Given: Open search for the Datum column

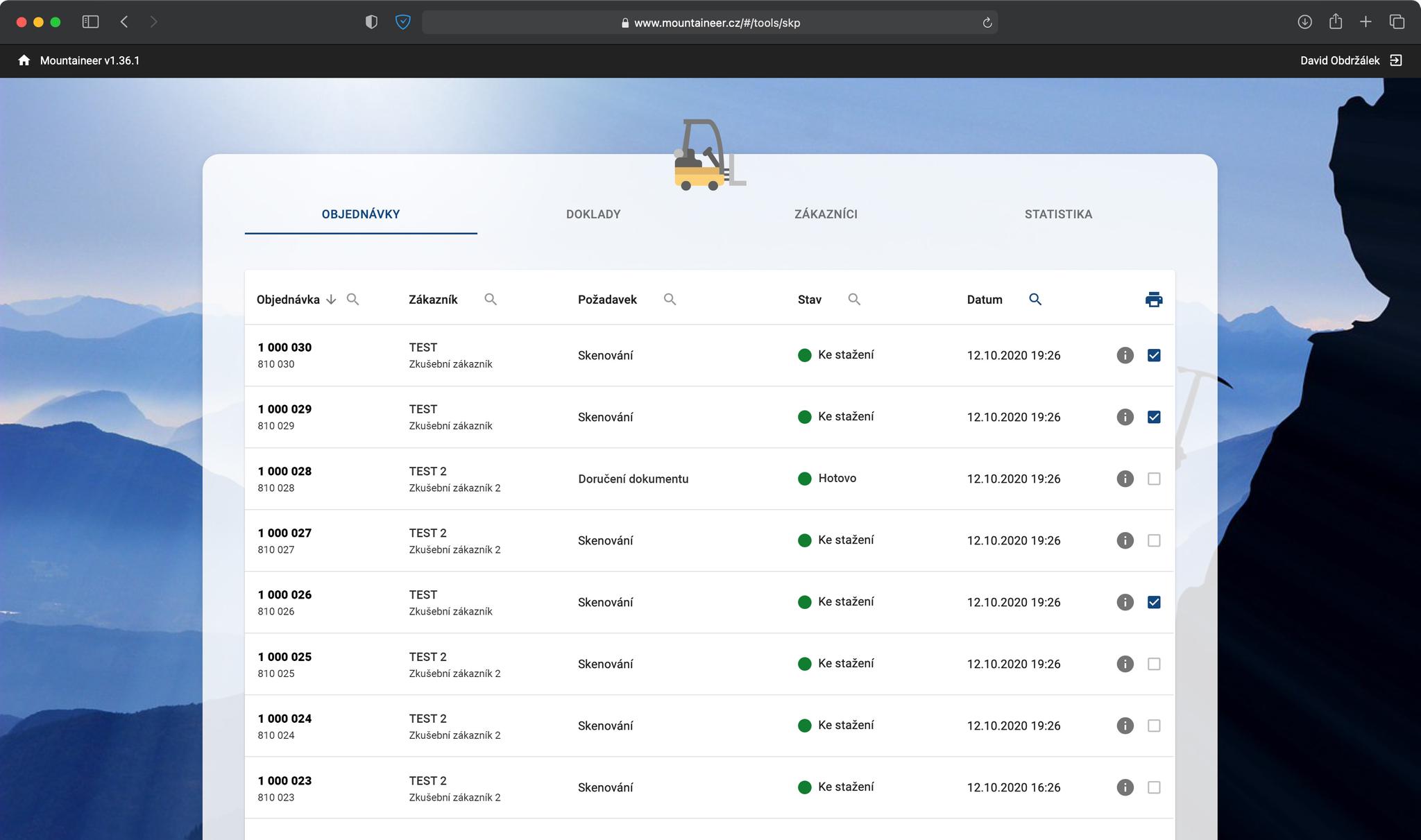Looking at the screenshot, I should coord(1035,299).
